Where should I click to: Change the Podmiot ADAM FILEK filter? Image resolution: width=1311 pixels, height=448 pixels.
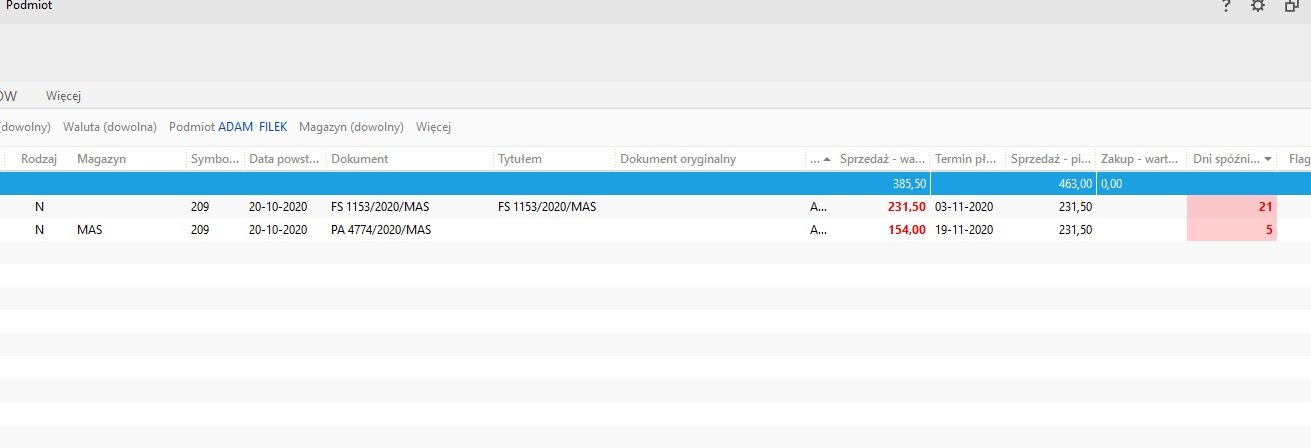[228, 127]
